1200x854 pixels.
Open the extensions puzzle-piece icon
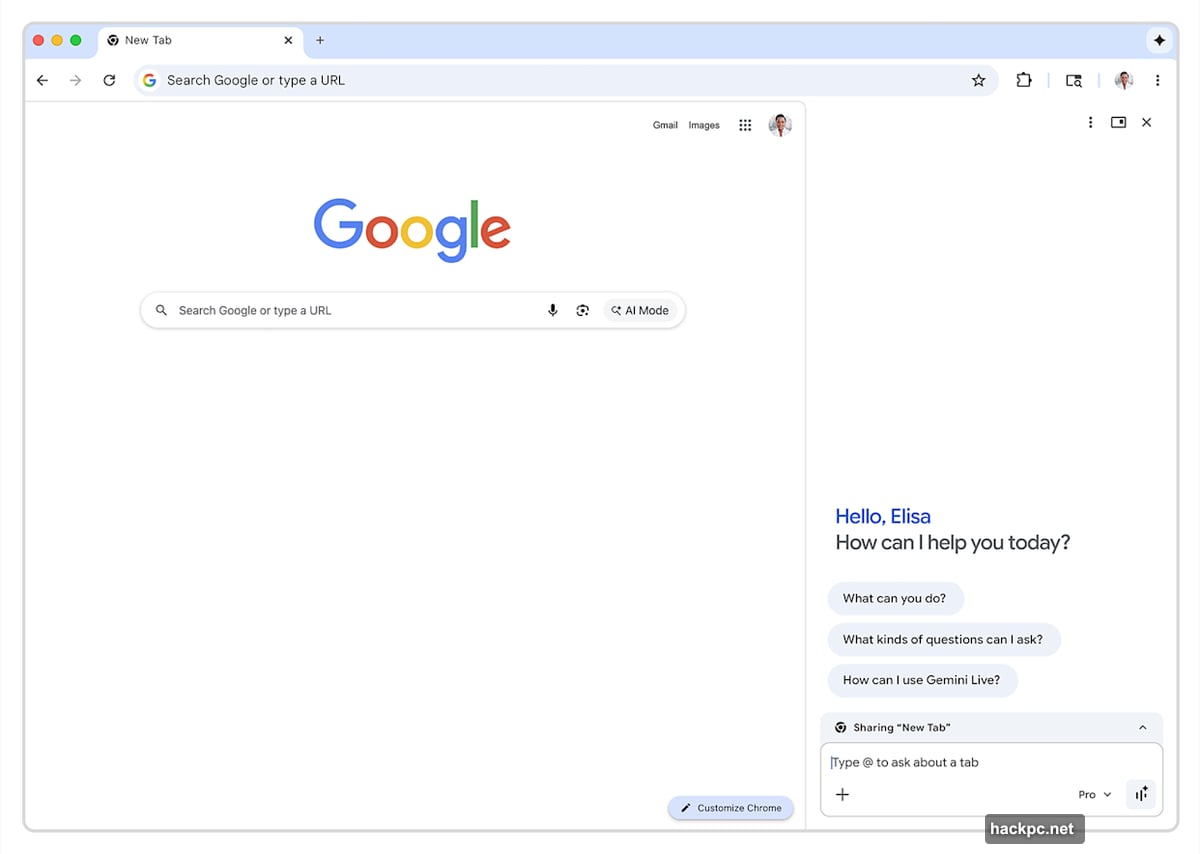point(1024,80)
